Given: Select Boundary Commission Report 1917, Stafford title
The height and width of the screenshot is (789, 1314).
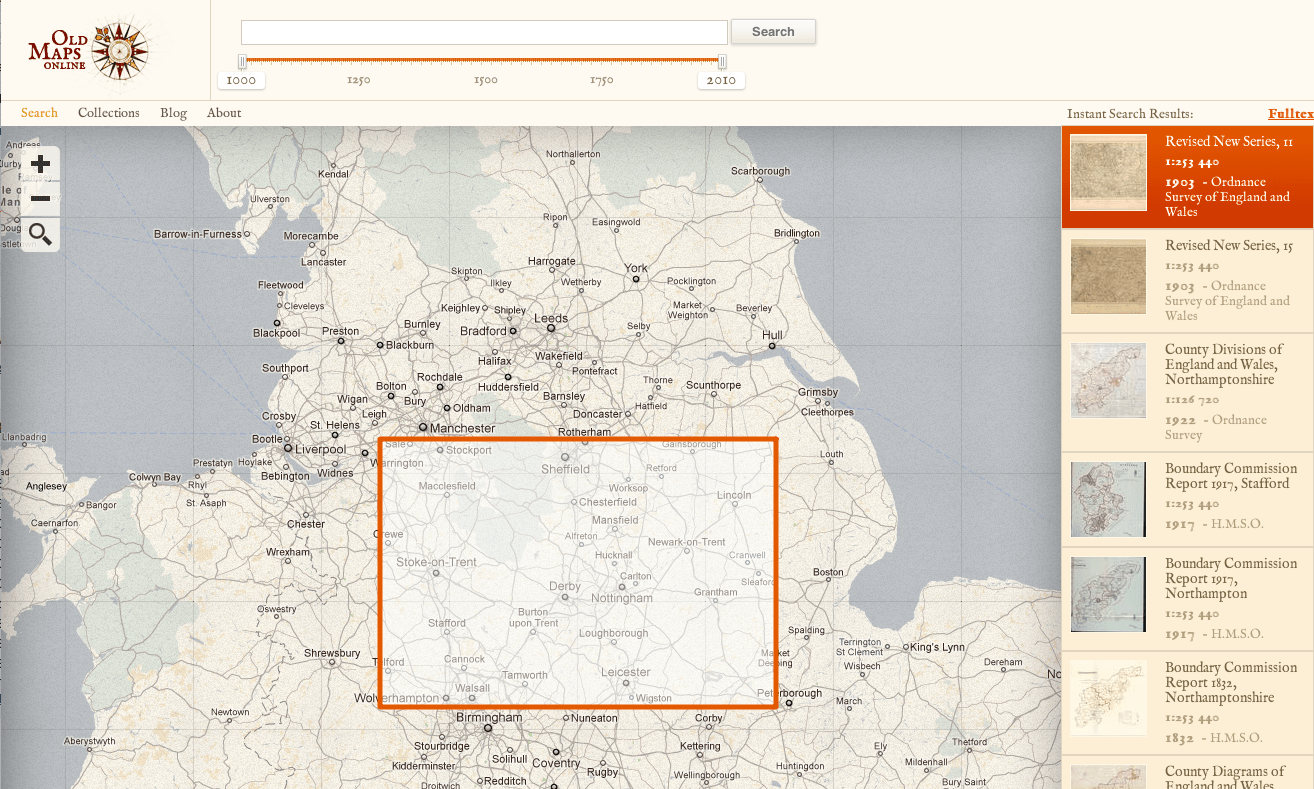Looking at the screenshot, I should pyautogui.click(x=1231, y=476).
